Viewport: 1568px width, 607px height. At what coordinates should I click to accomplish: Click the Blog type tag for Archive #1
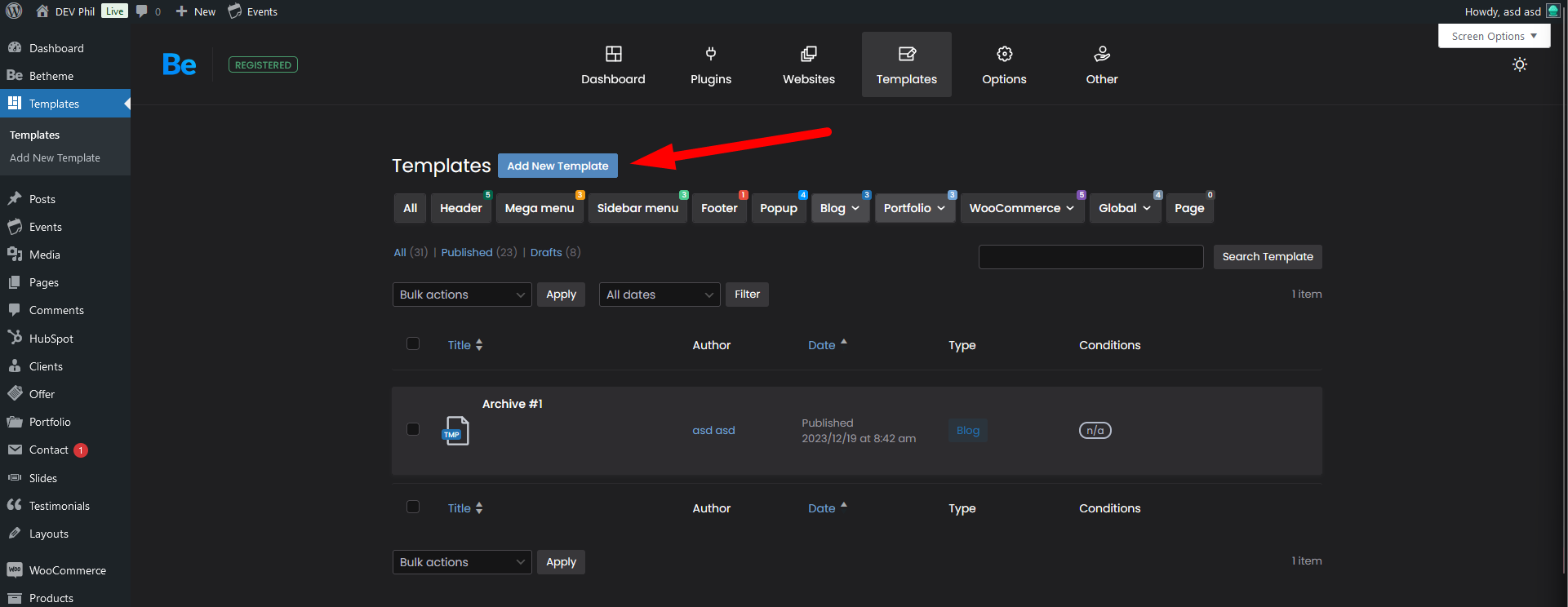click(x=968, y=430)
